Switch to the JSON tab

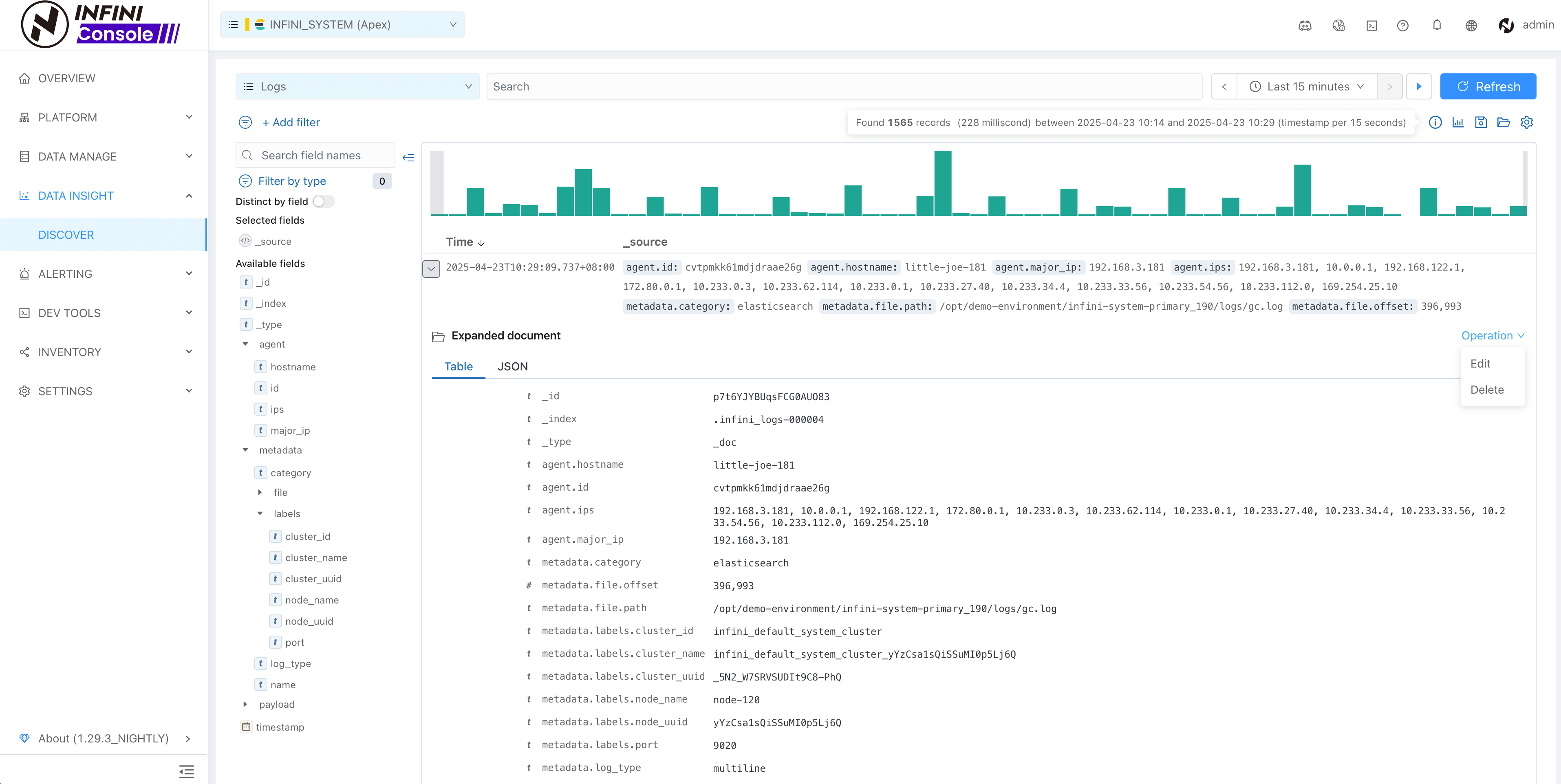[x=512, y=367]
